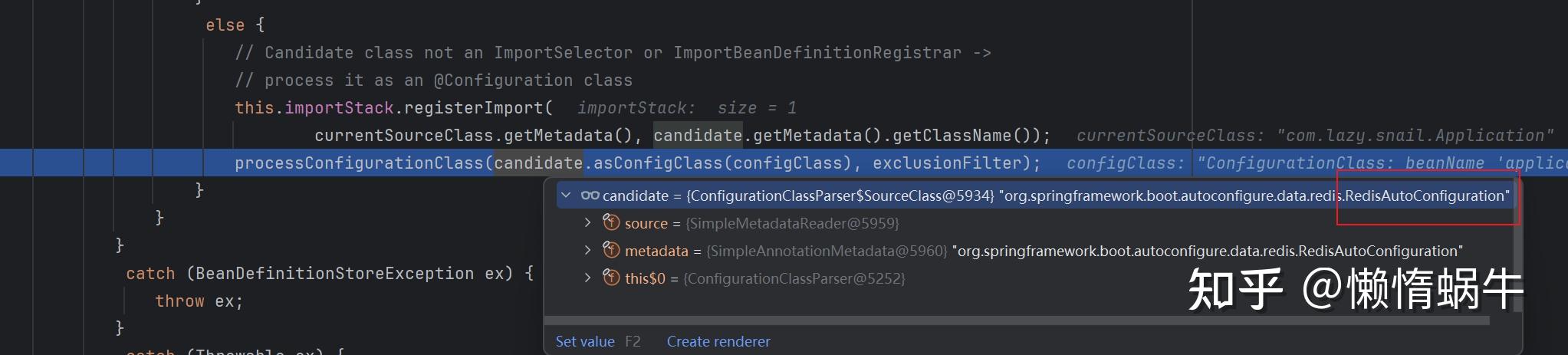Expand the this$0 field node

[x=587, y=278]
